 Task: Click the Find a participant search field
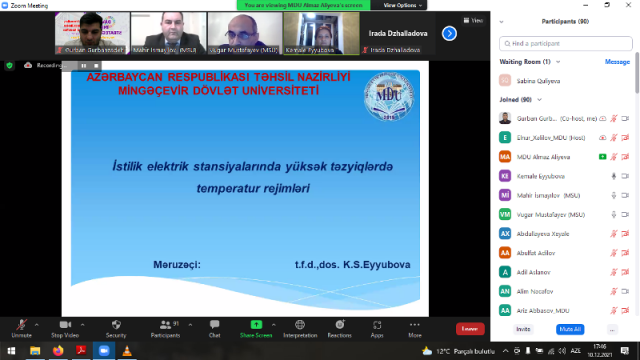[x=566, y=44]
